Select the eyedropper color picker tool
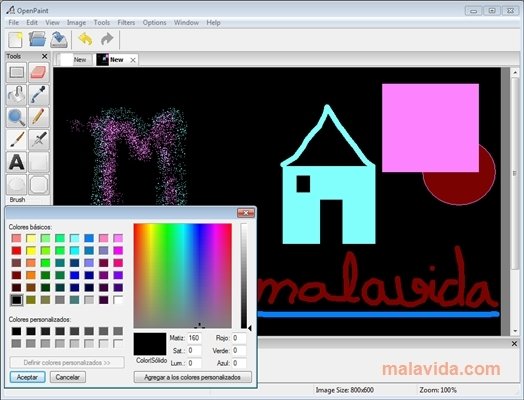The width and height of the screenshot is (524, 400). tap(39, 95)
